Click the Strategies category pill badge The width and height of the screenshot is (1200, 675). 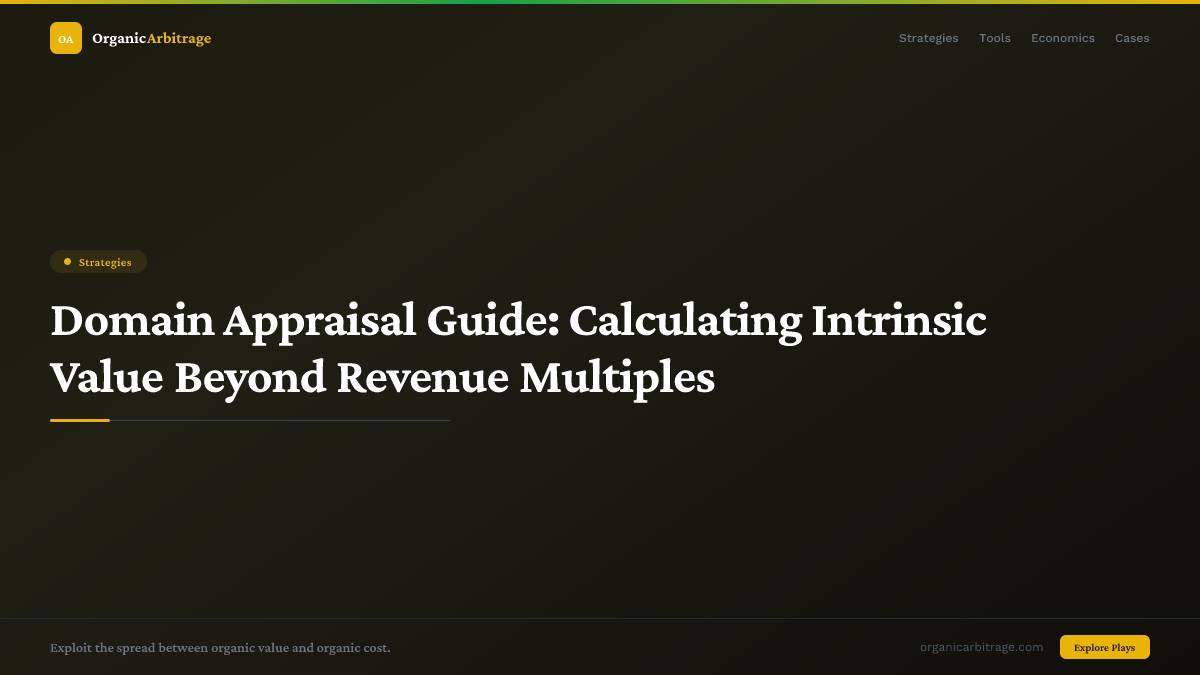[98, 261]
